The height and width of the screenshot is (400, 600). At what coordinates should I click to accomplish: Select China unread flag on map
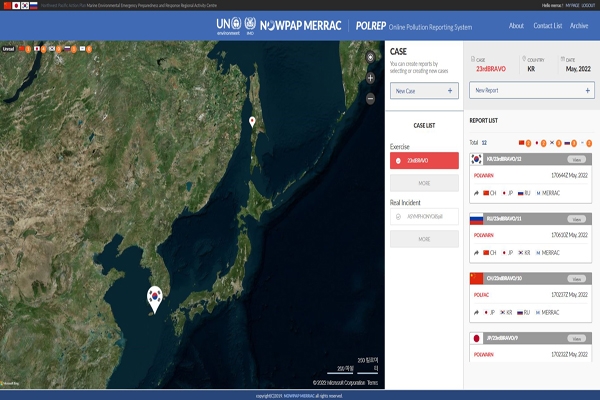point(21,49)
